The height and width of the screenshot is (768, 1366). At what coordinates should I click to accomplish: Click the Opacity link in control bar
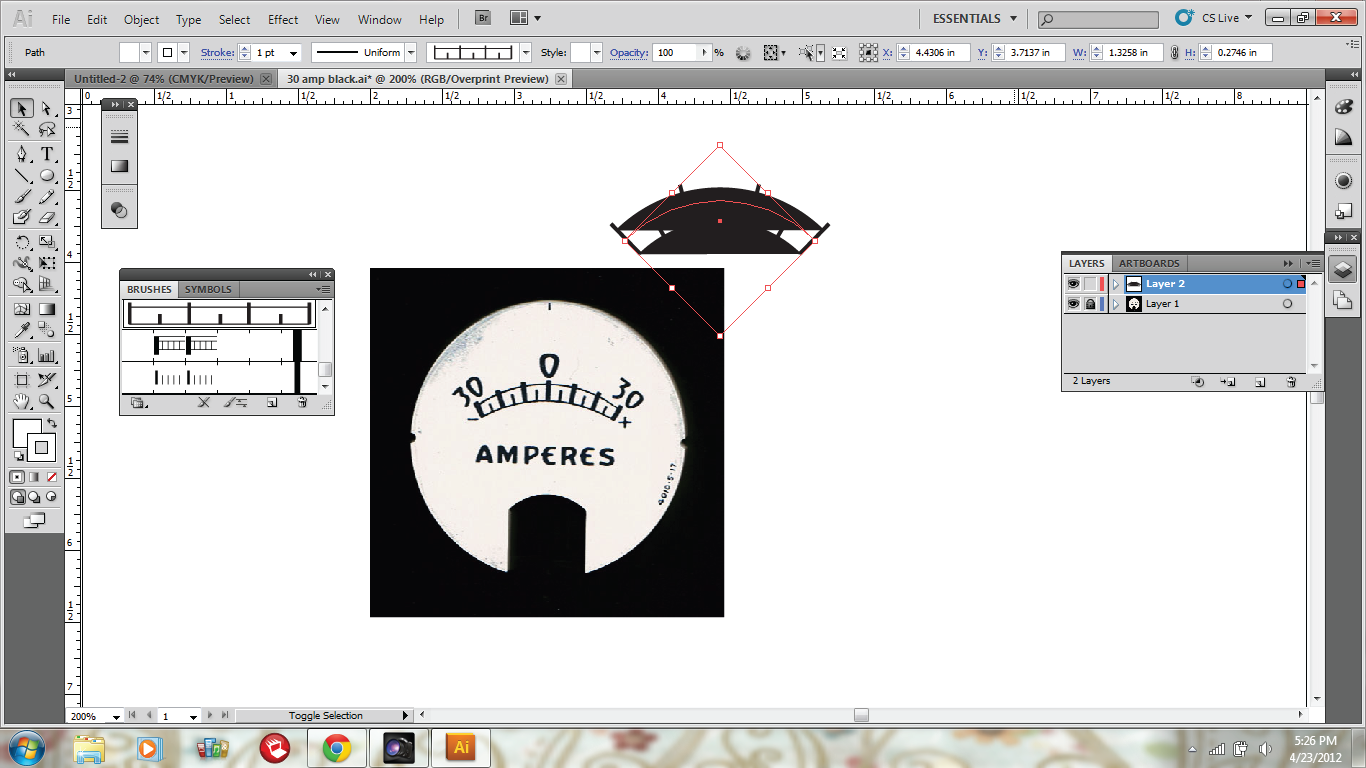[628, 53]
